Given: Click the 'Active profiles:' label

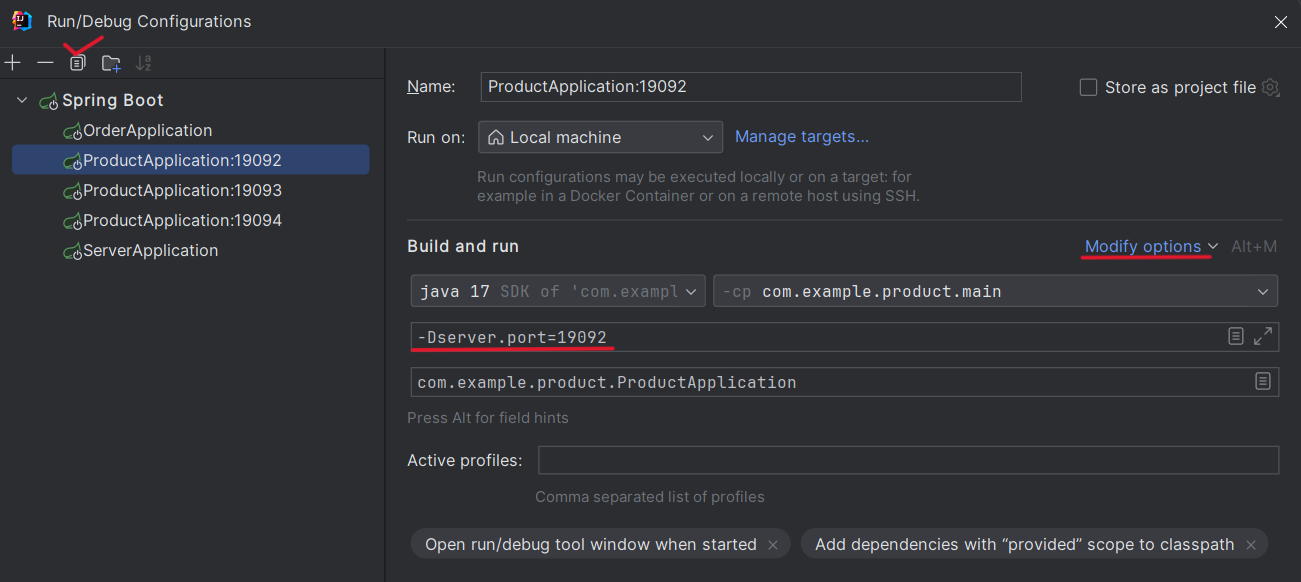Looking at the screenshot, I should coord(465,461).
